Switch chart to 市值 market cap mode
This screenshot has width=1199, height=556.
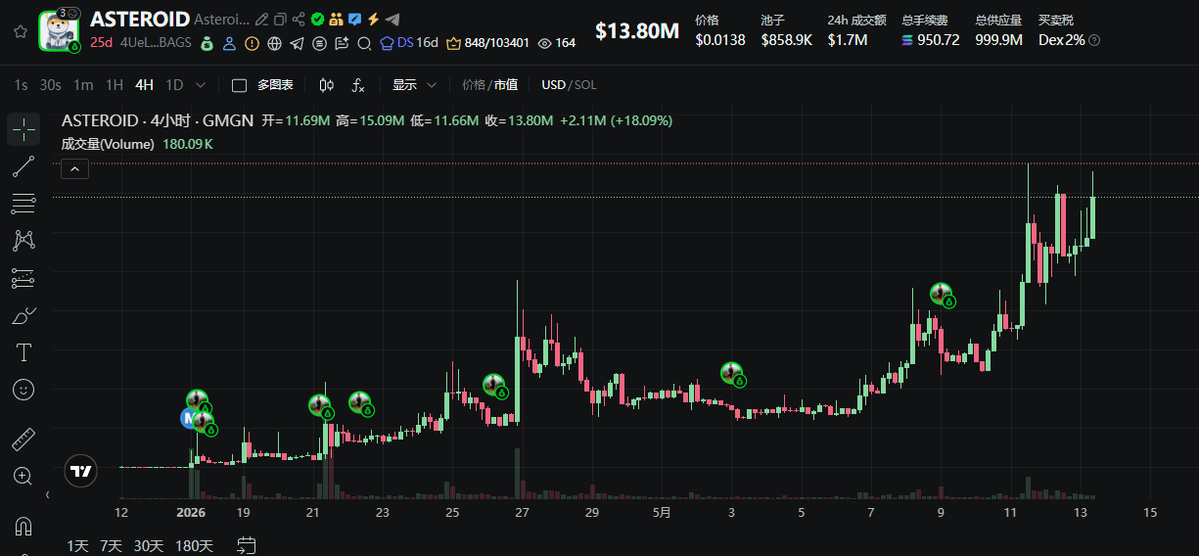(x=506, y=85)
